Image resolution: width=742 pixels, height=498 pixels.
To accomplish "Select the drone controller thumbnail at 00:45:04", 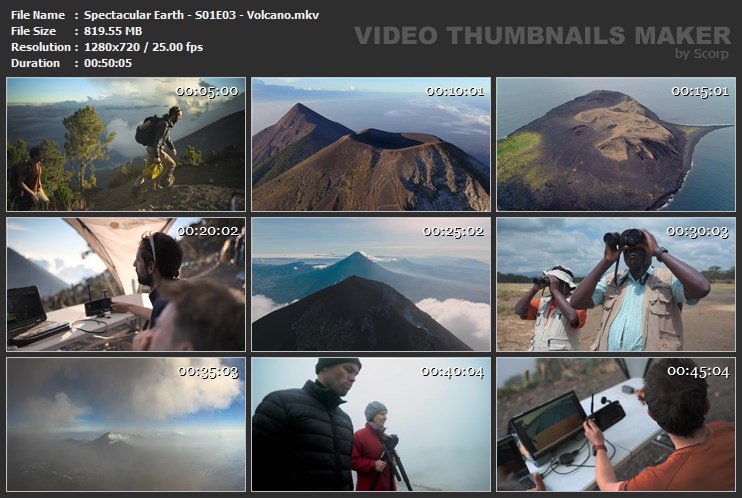I will tap(616, 425).
